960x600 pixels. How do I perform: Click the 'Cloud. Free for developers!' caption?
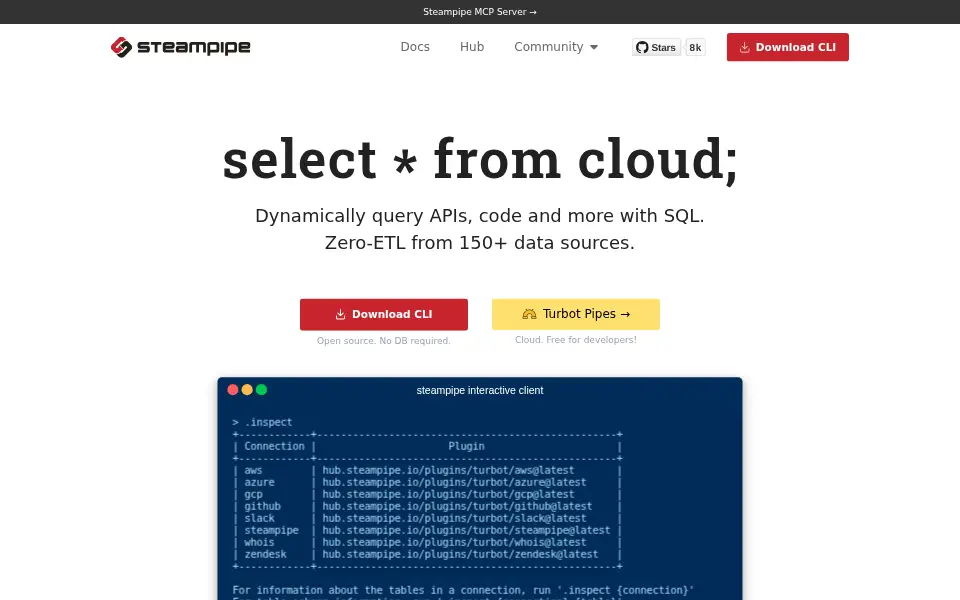[576, 340]
